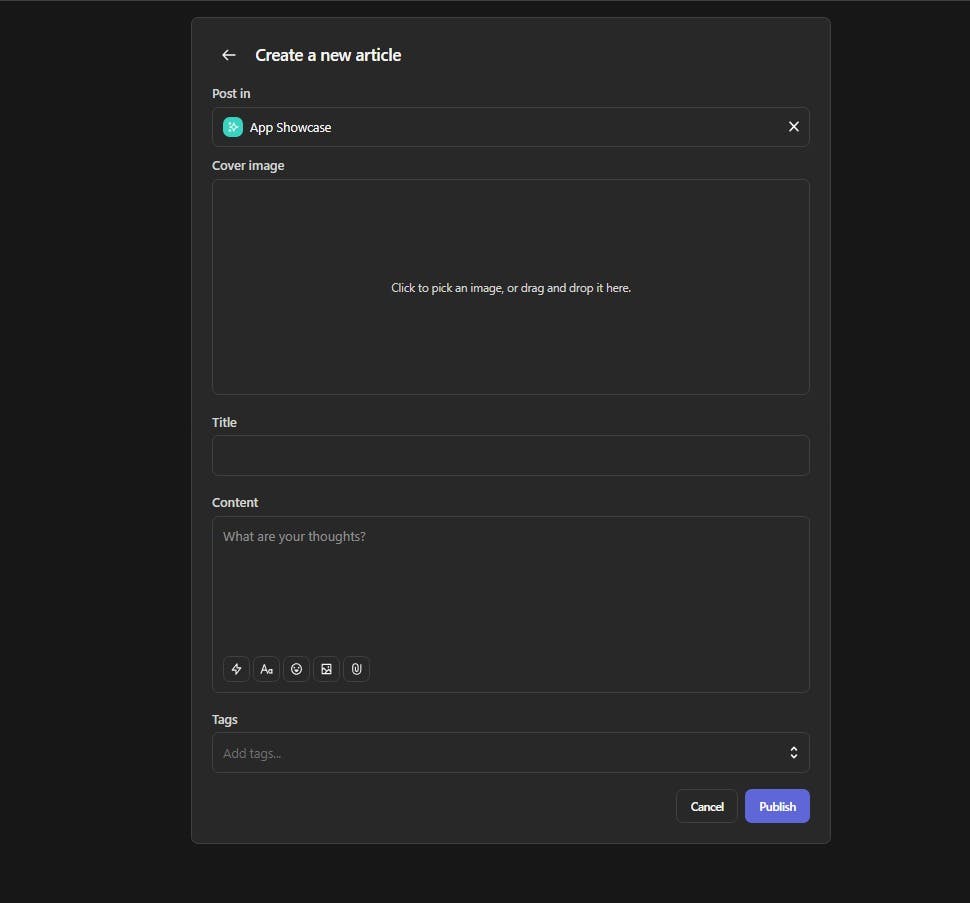The width and height of the screenshot is (970, 903).
Task: Click the Cover image label
Action: [x=248, y=166]
